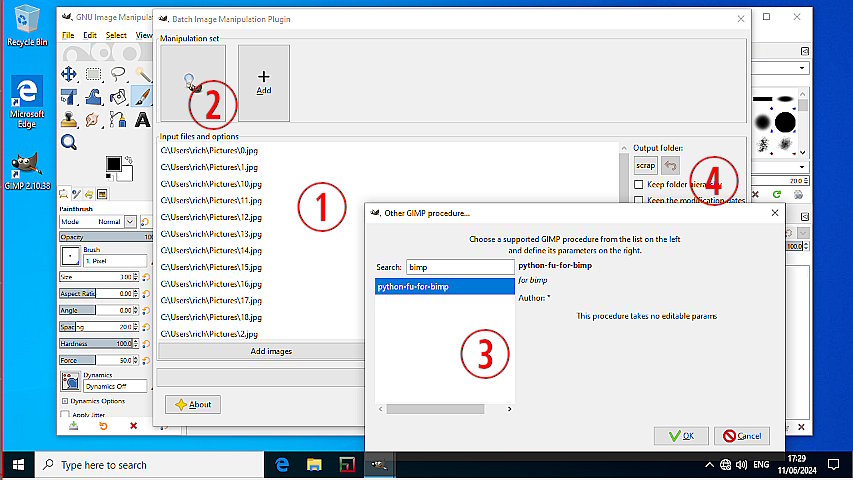Viewport: 853px width, 480px height.
Task: Confirm procedure with OK button
Action: coord(681,436)
